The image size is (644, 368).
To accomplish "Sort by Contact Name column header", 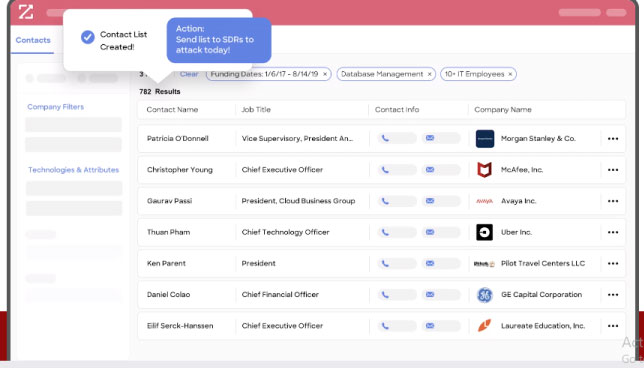I will (172, 110).
